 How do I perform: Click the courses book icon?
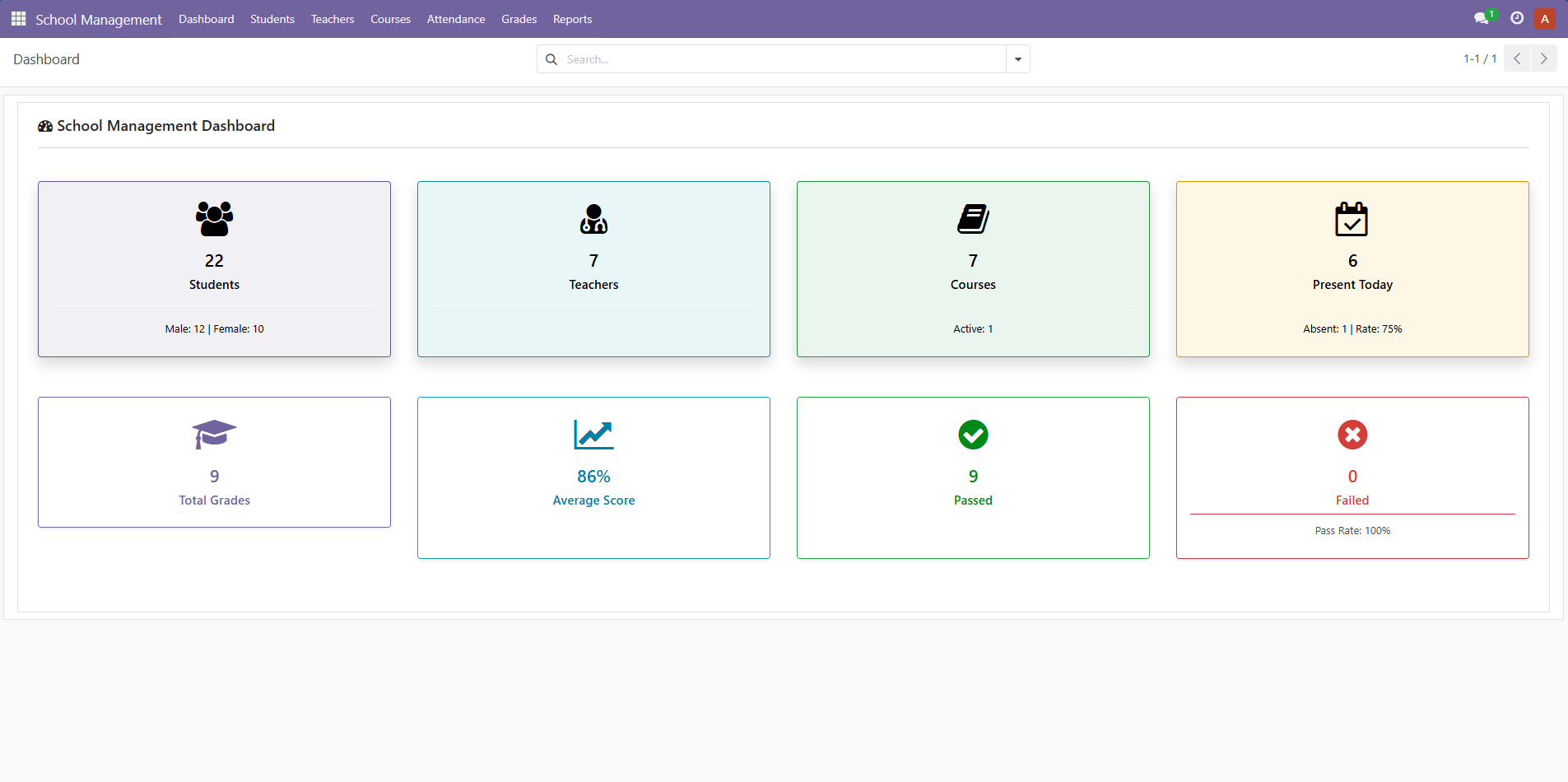[x=973, y=219]
